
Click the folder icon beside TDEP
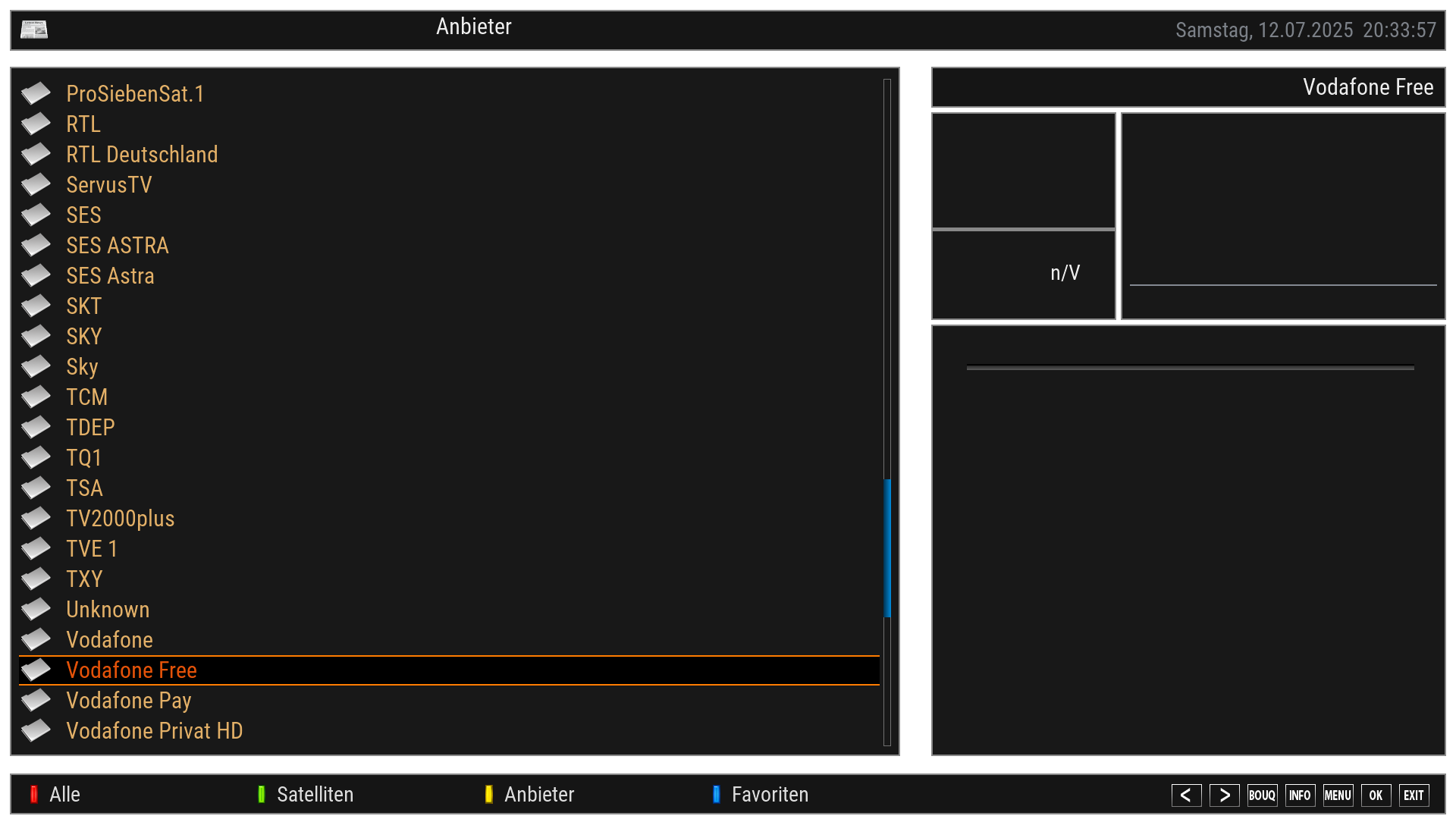tap(36, 427)
